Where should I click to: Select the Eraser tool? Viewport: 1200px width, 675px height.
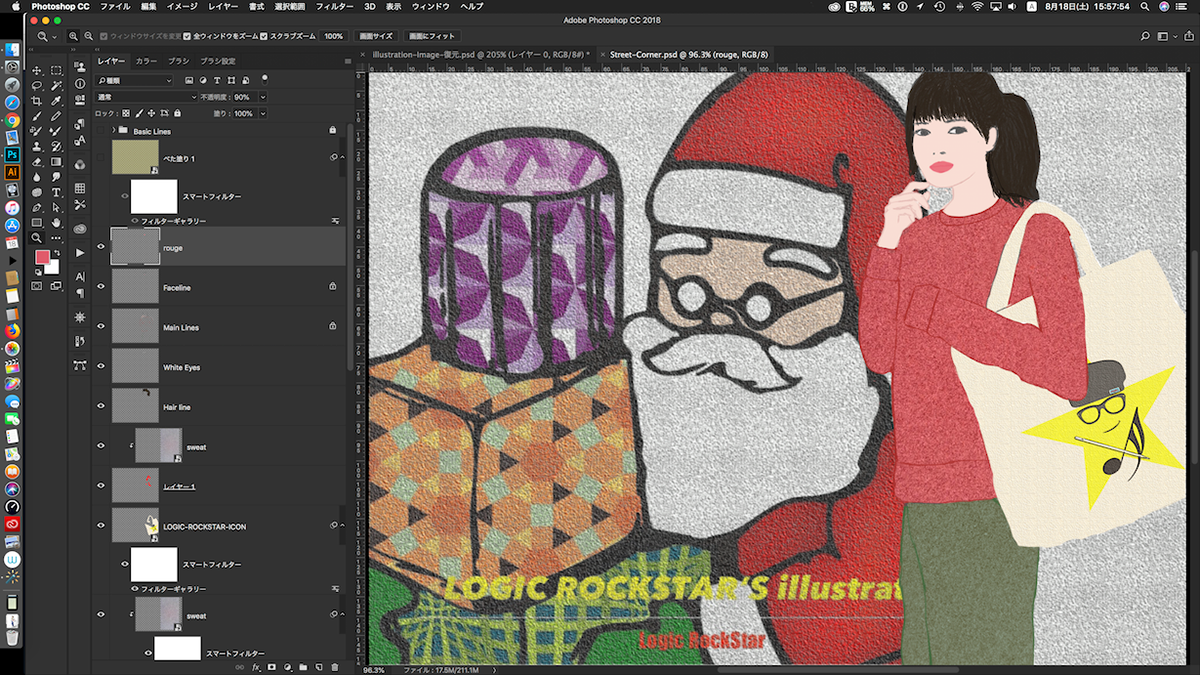(37, 161)
